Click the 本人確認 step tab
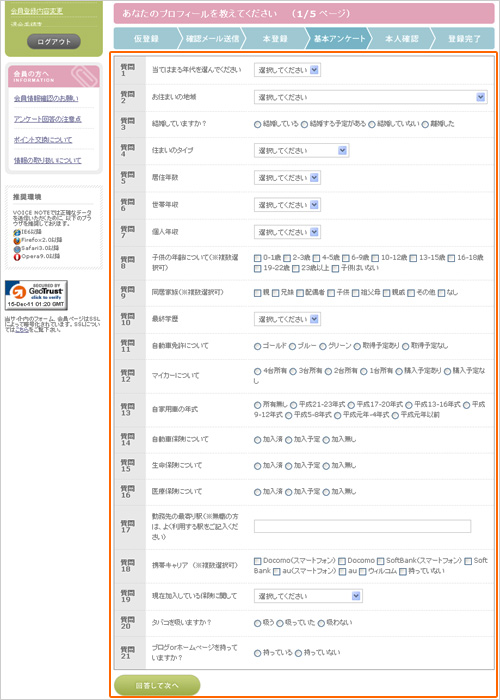Viewport: 500px width, 700px height. click(401, 38)
